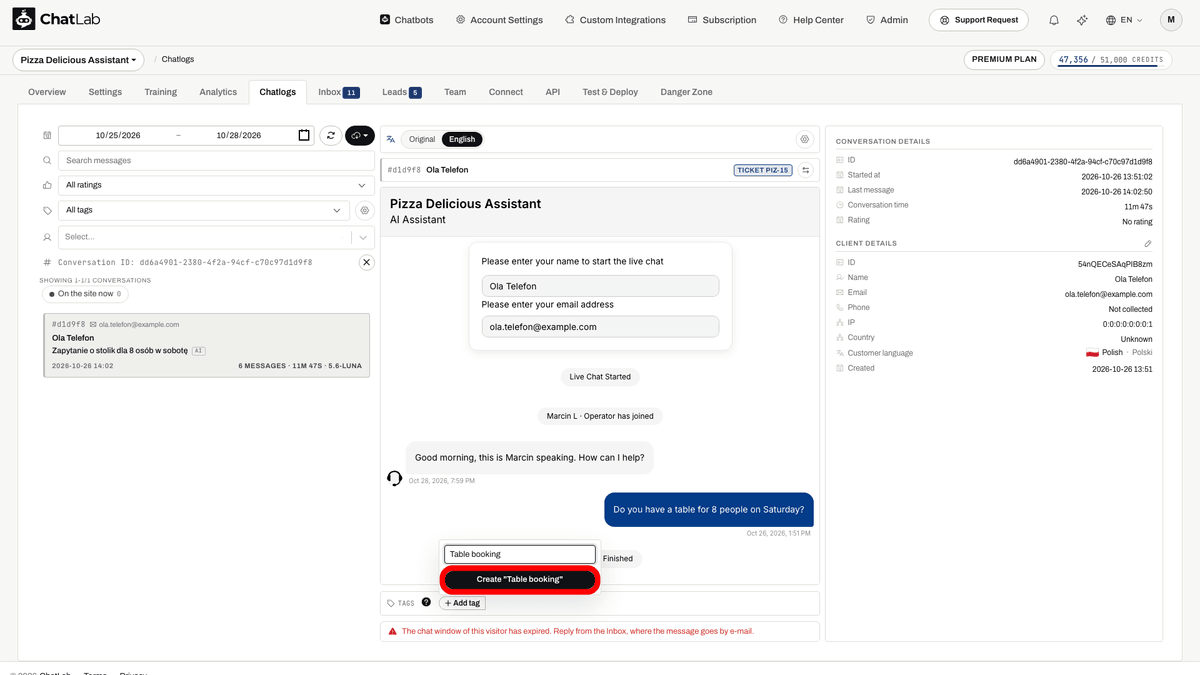Click the Add tag button
The width and height of the screenshot is (1200, 675).
[x=462, y=603]
